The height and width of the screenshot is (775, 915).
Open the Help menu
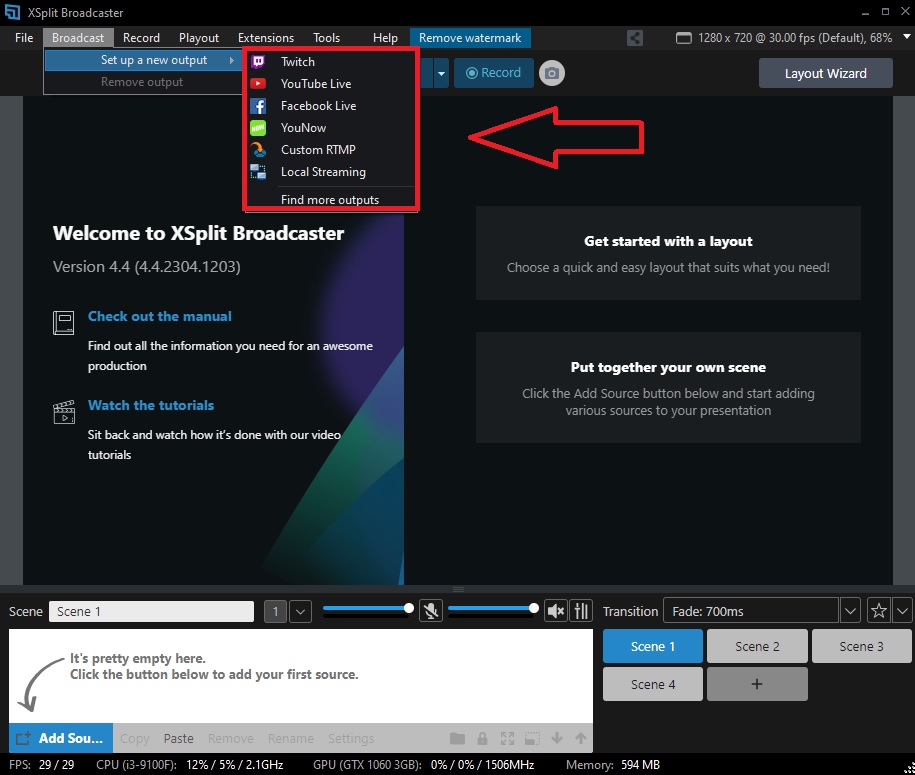(385, 38)
